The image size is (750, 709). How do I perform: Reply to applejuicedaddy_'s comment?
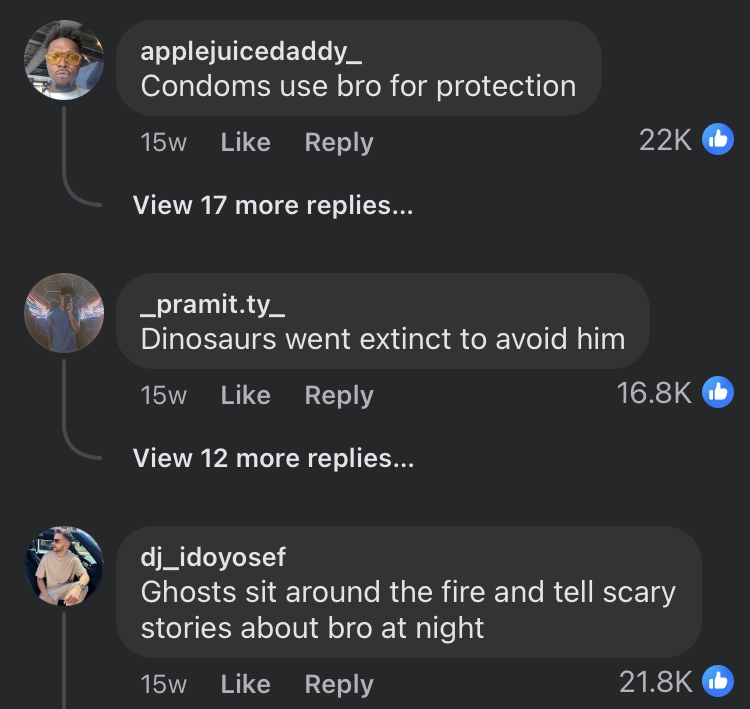click(x=338, y=143)
